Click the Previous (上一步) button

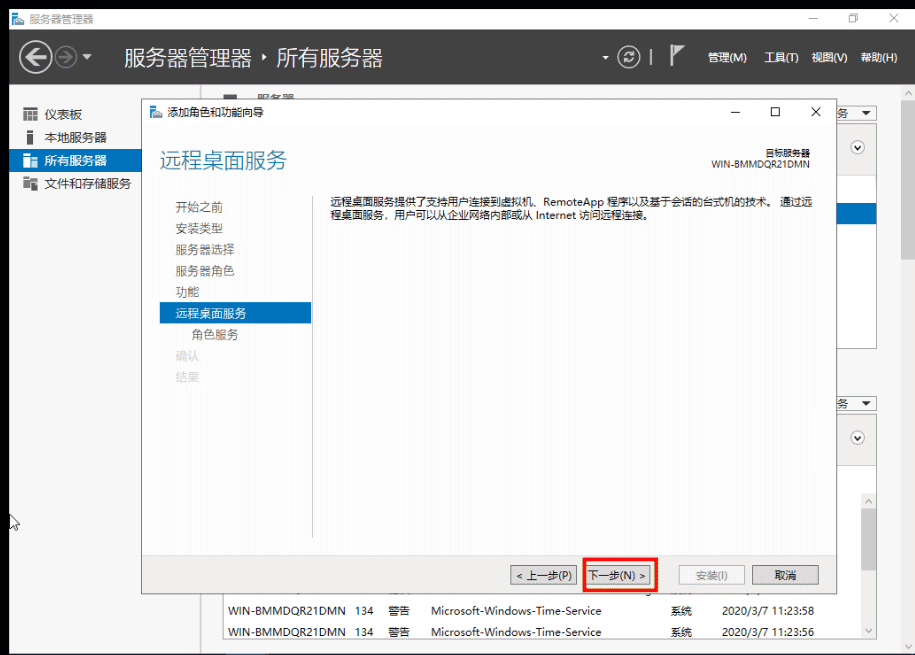click(x=543, y=575)
